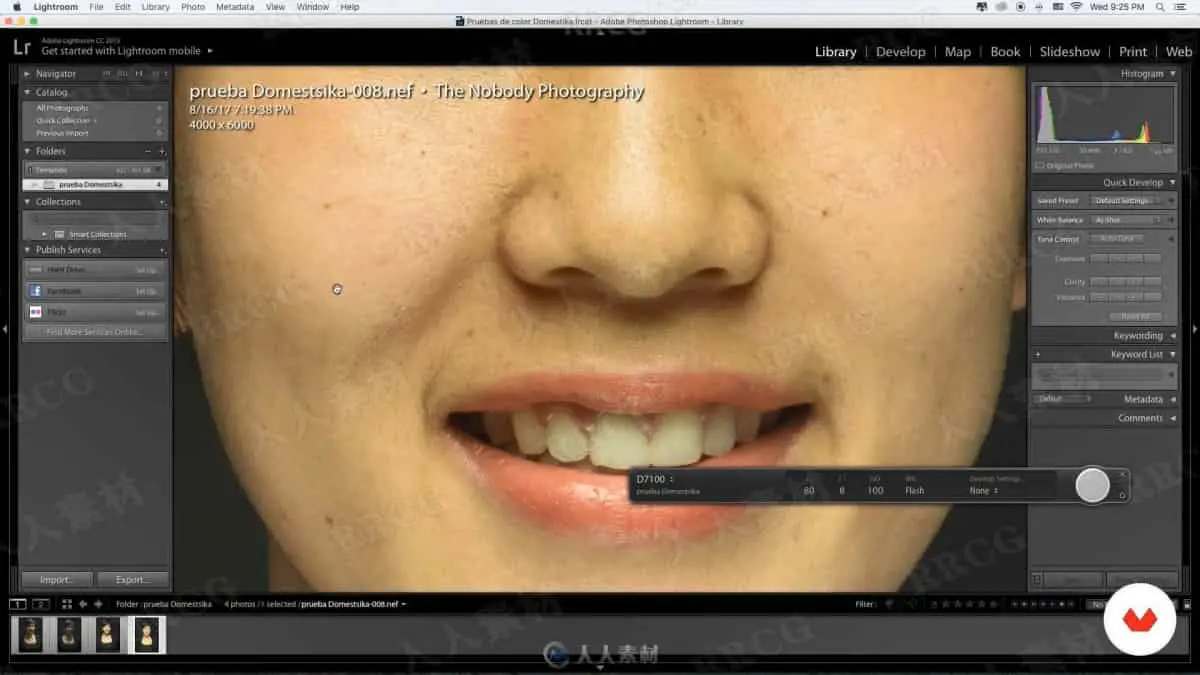Expand the Keywording panel

coord(1172,336)
